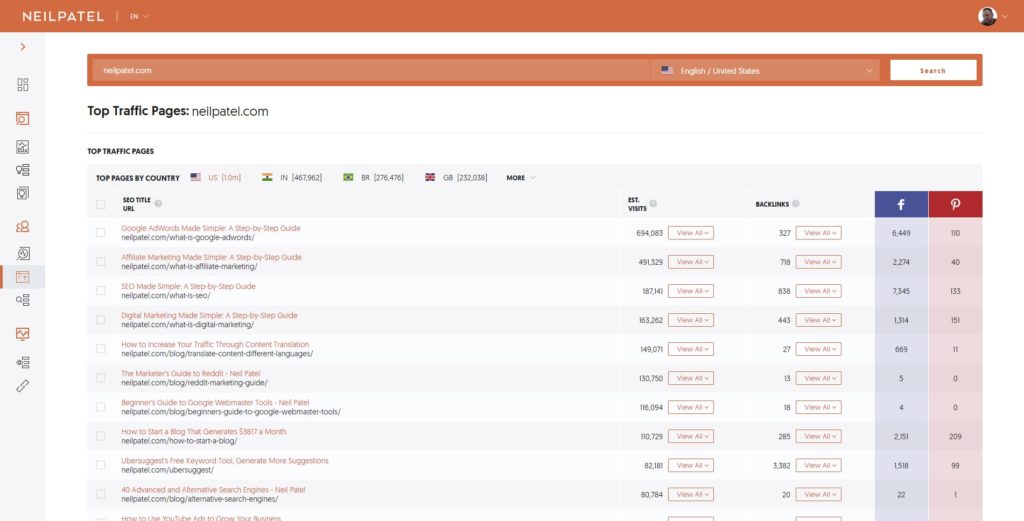
Task: Expand the MORE countries dropdown
Action: pos(520,178)
